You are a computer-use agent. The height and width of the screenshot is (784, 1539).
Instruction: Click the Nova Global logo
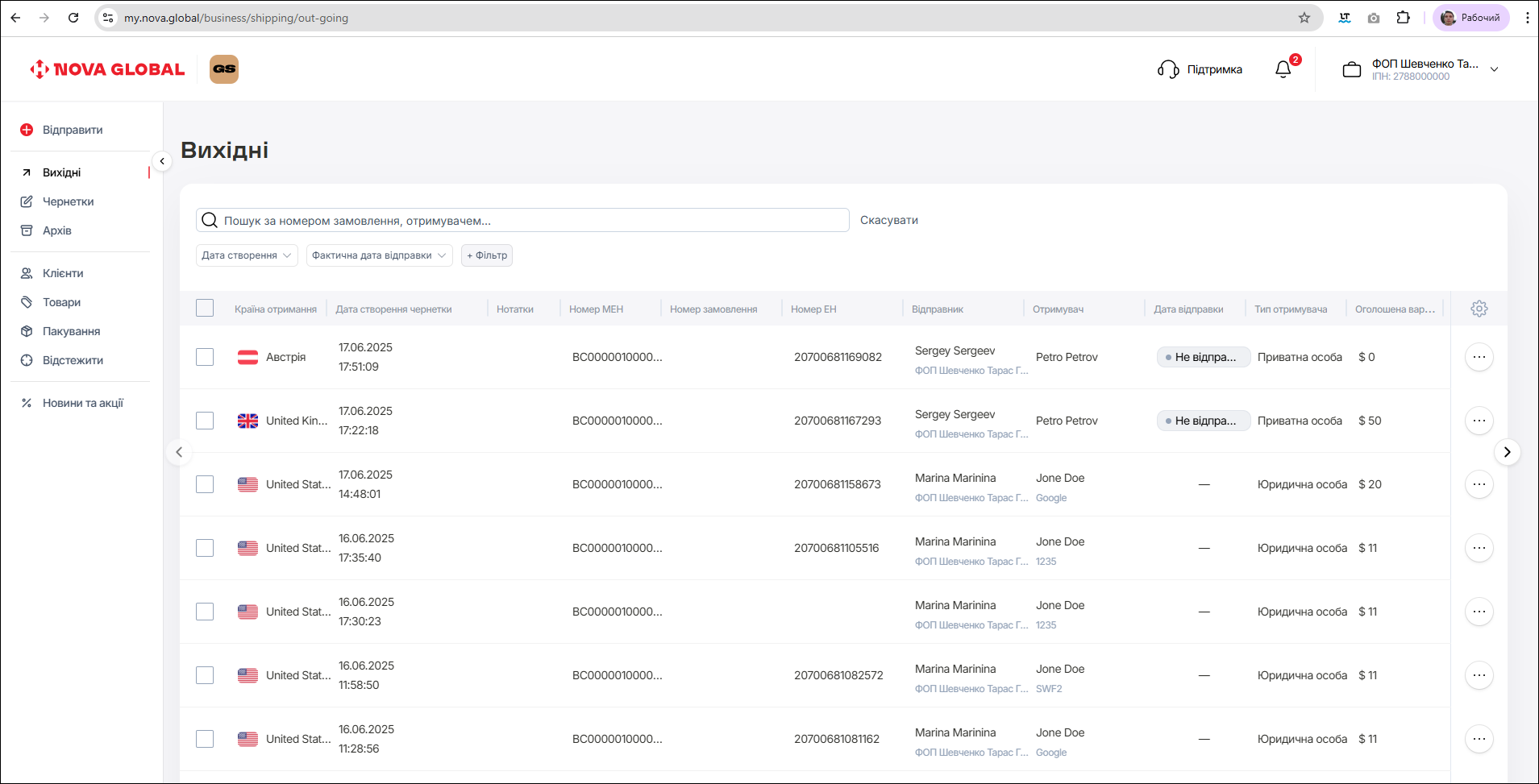tap(107, 69)
